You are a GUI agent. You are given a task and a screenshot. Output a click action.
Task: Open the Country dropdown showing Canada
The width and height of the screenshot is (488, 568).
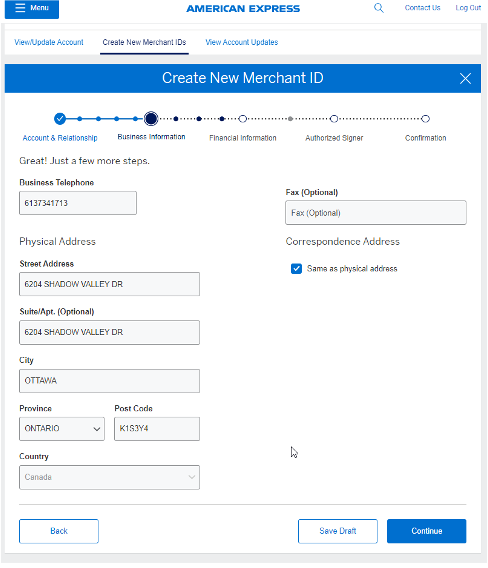pyautogui.click(x=109, y=477)
